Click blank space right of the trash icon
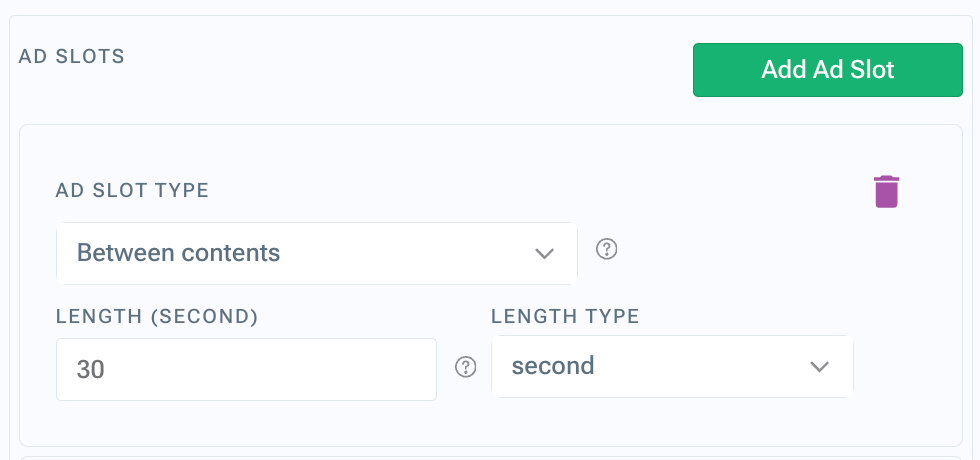 click(x=930, y=191)
